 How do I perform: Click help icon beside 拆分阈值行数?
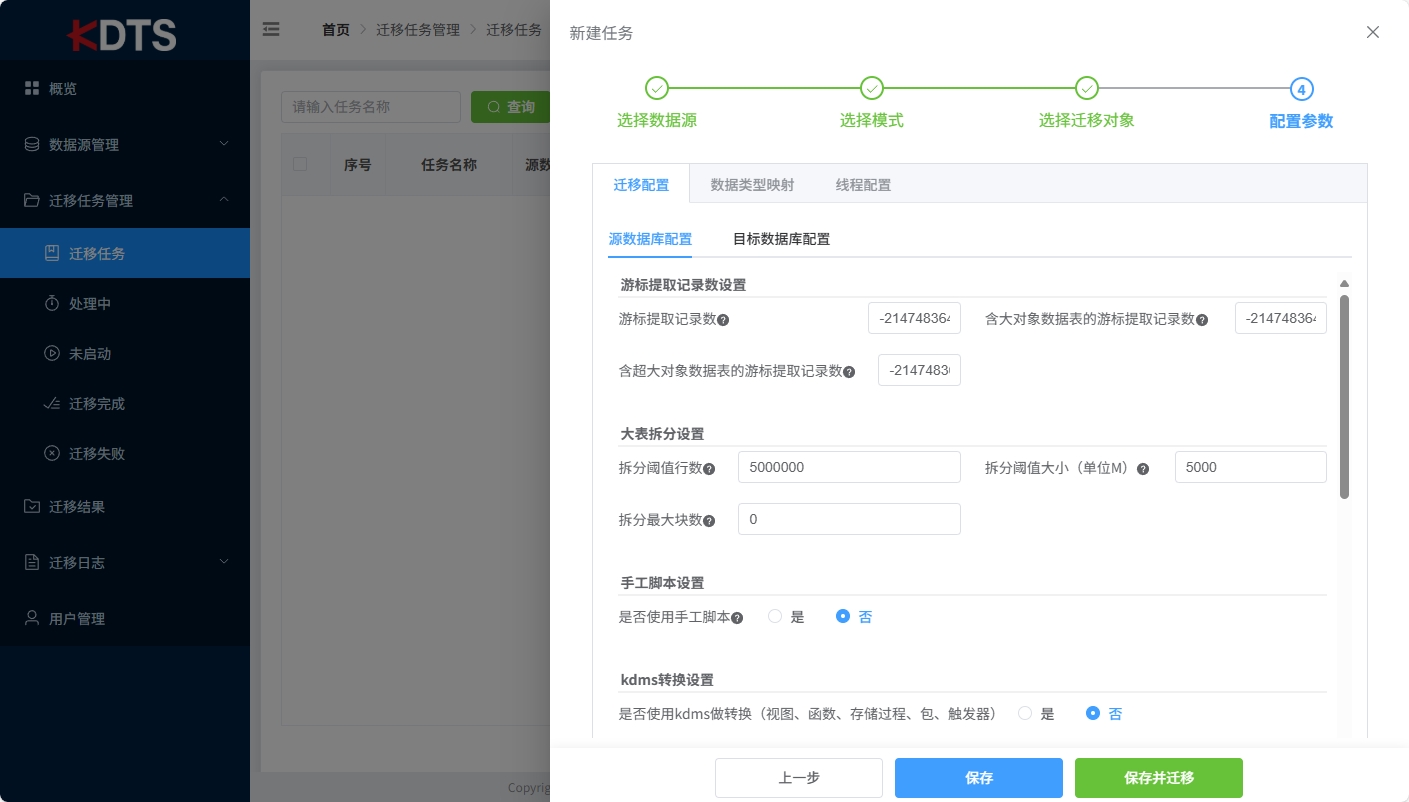[709, 469]
